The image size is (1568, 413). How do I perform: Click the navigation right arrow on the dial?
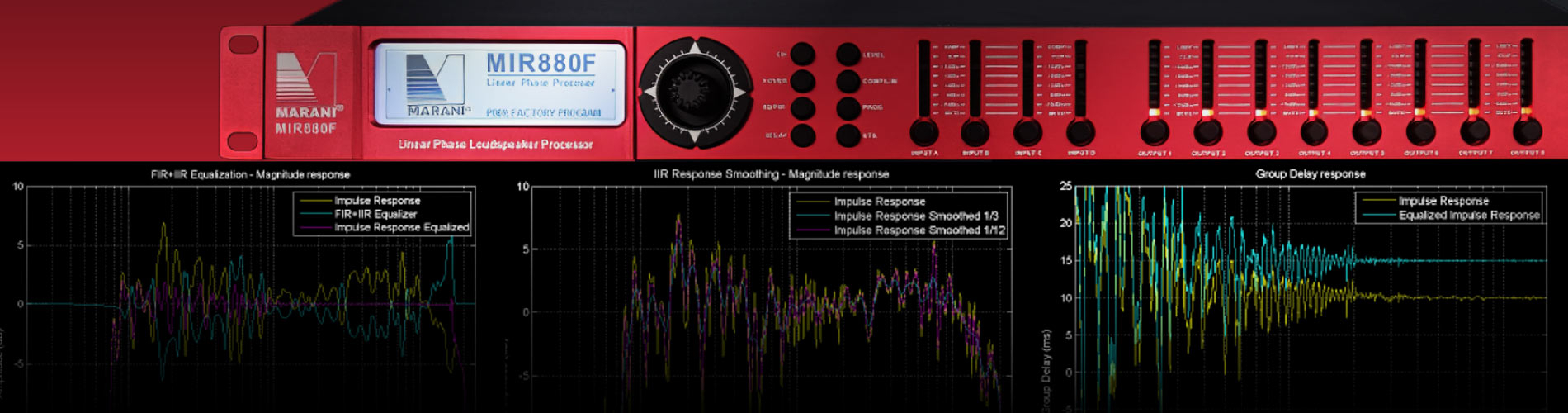point(740,91)
